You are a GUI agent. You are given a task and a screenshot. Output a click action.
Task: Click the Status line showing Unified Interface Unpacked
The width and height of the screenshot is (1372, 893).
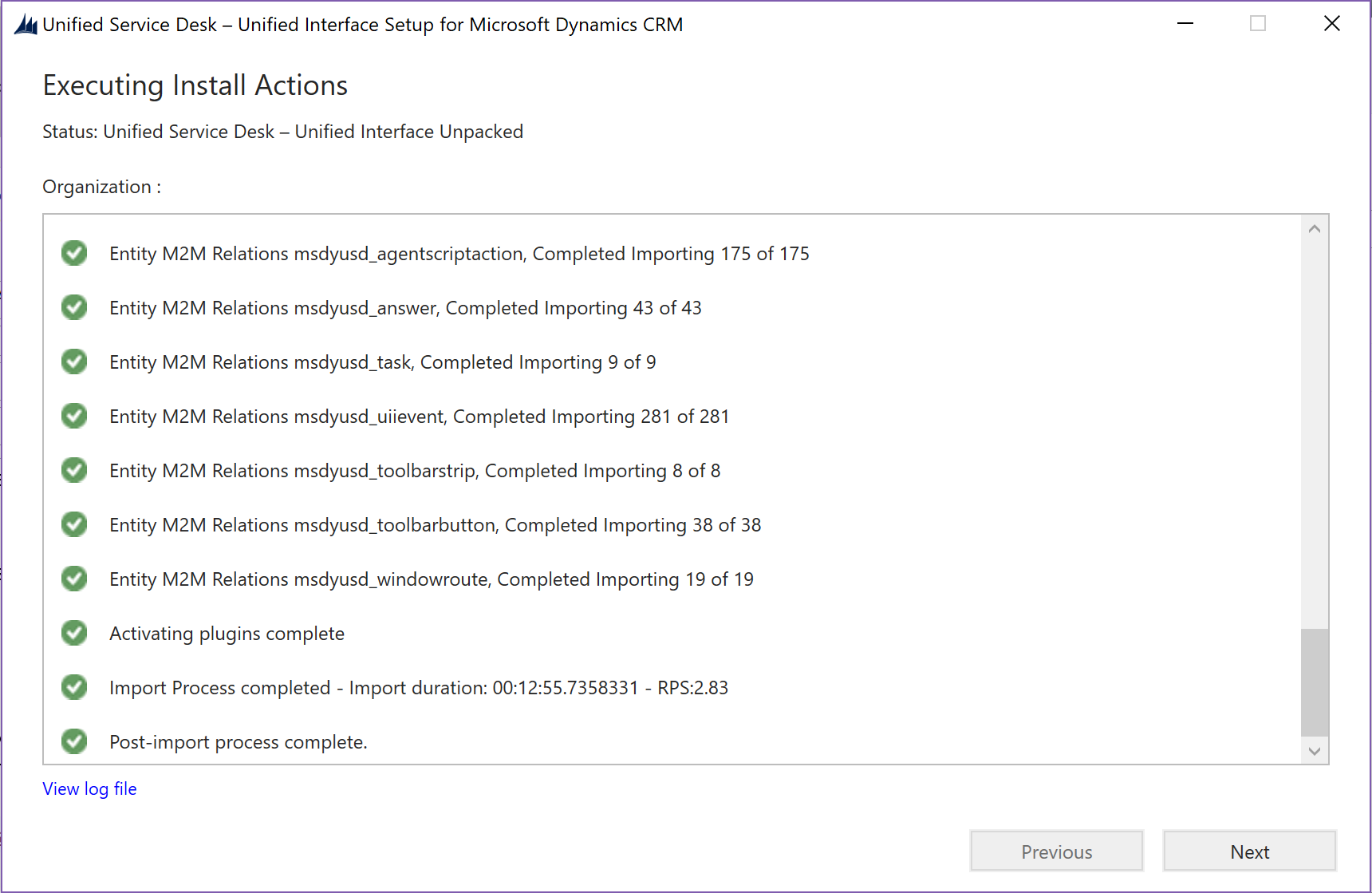[x=282, y=131]
